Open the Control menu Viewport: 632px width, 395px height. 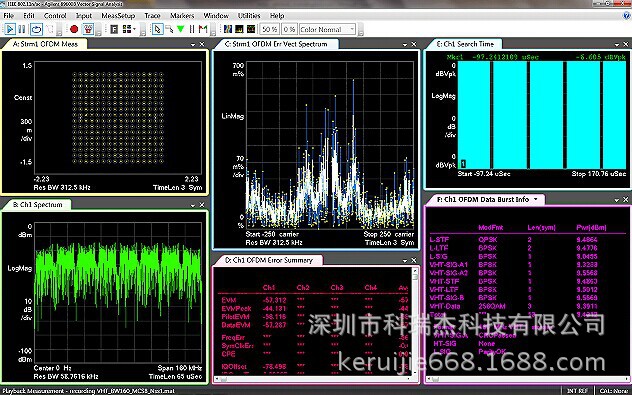tap(55, 15)
